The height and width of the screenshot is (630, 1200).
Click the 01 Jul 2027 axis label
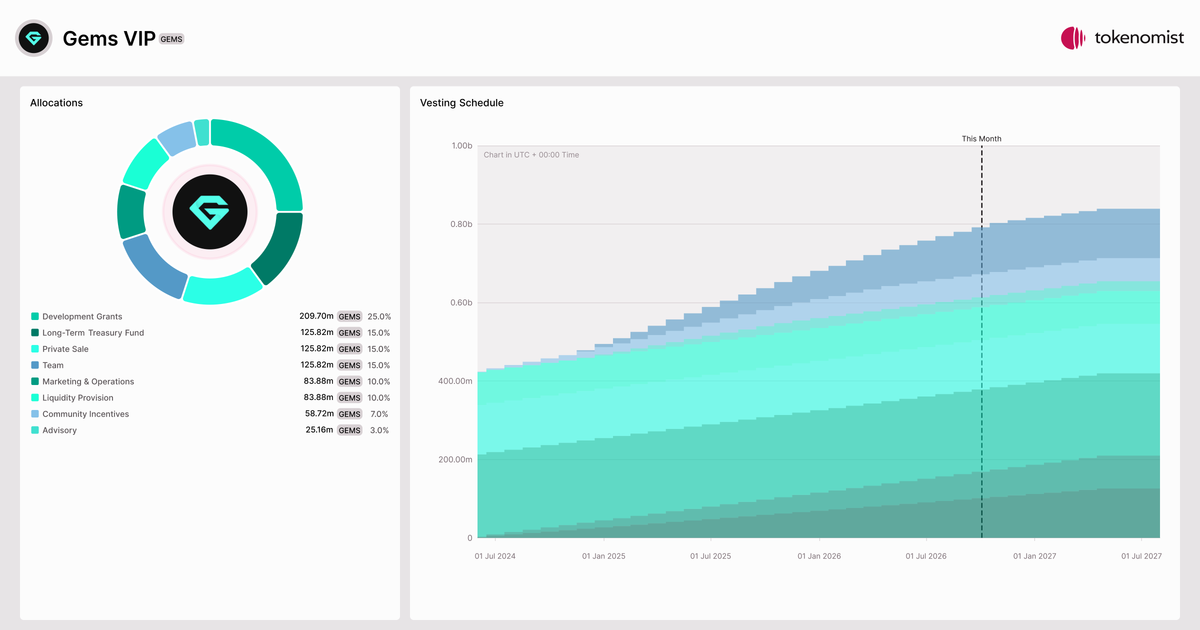tap(1140, 555)
